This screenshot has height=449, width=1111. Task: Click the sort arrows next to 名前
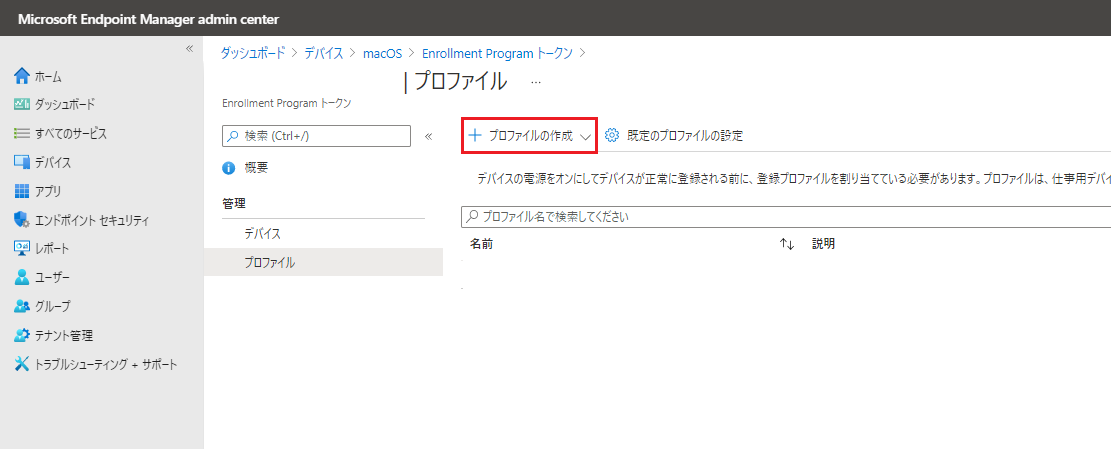[x=787, y=244]
